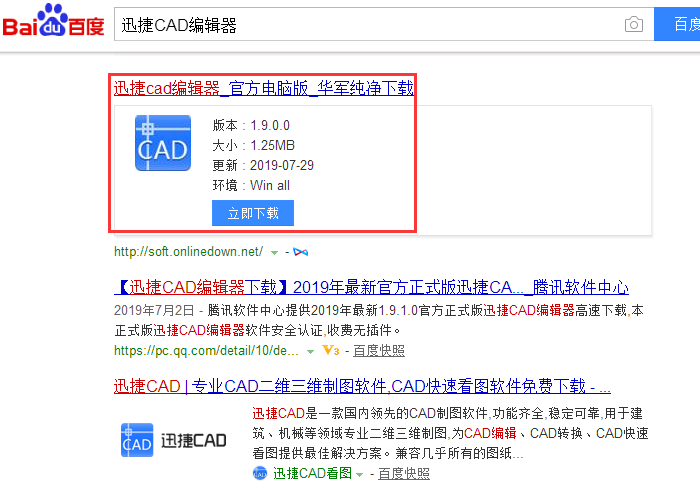Click the Baidu logo
Screen dimensions: 700x490
point(53,21)
